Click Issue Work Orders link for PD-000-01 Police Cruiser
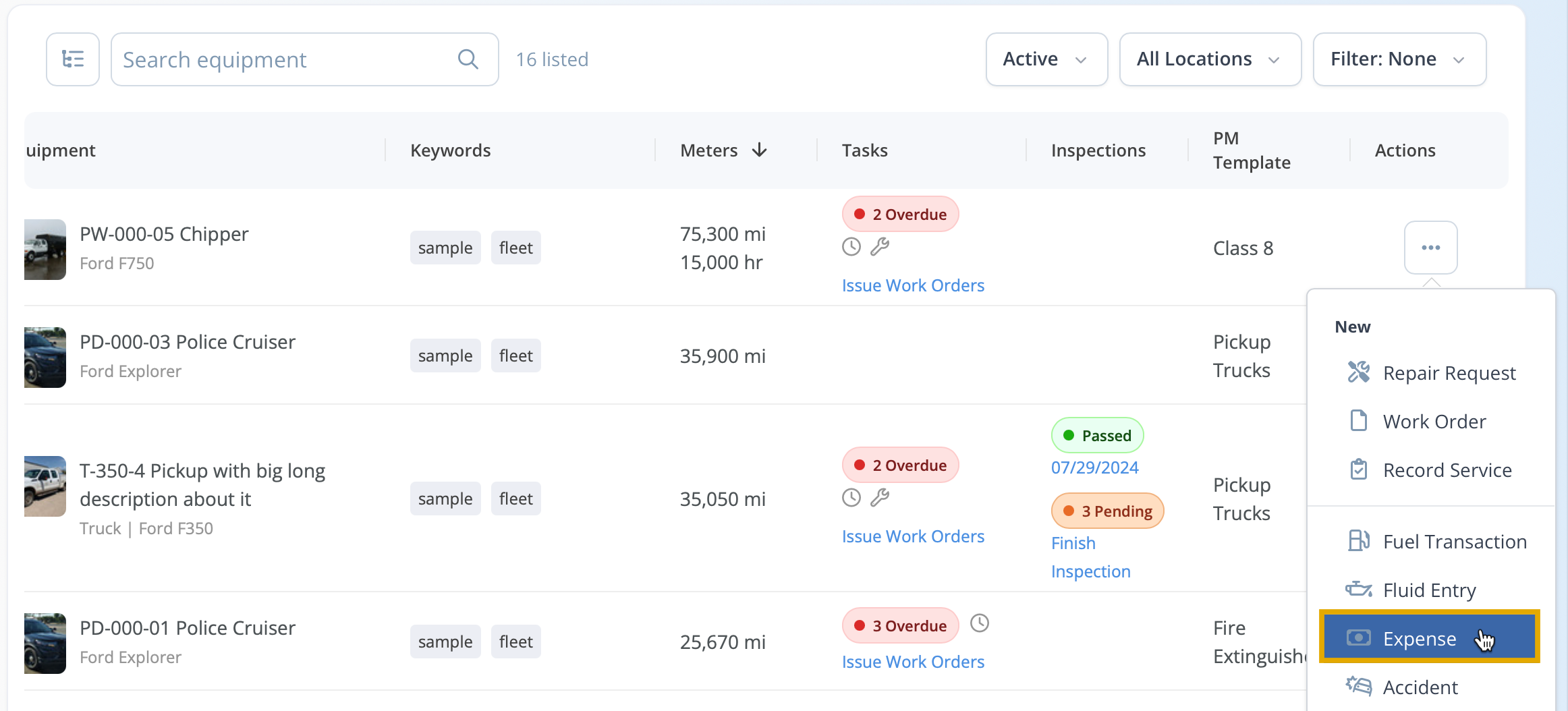Screen dimensions: 1568x711 click(913, 662)
